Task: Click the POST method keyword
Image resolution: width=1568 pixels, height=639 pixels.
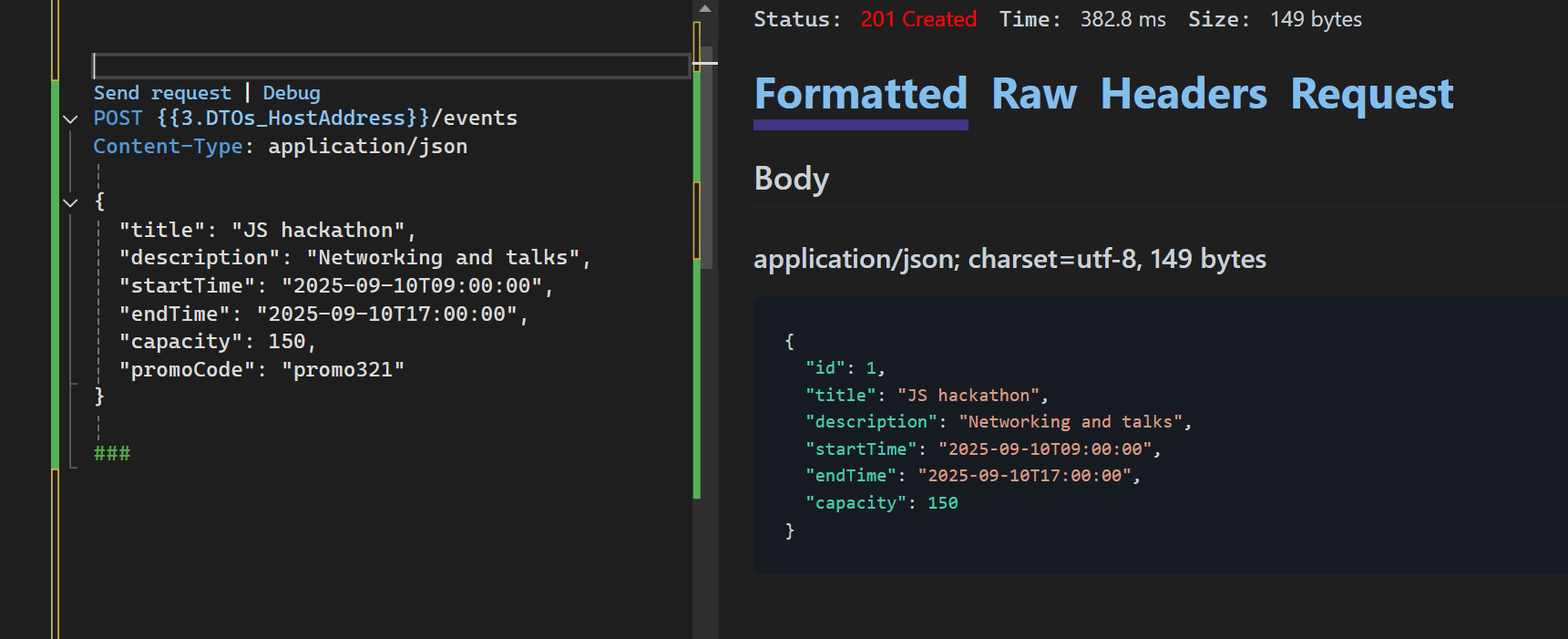Action: (118, 119)
